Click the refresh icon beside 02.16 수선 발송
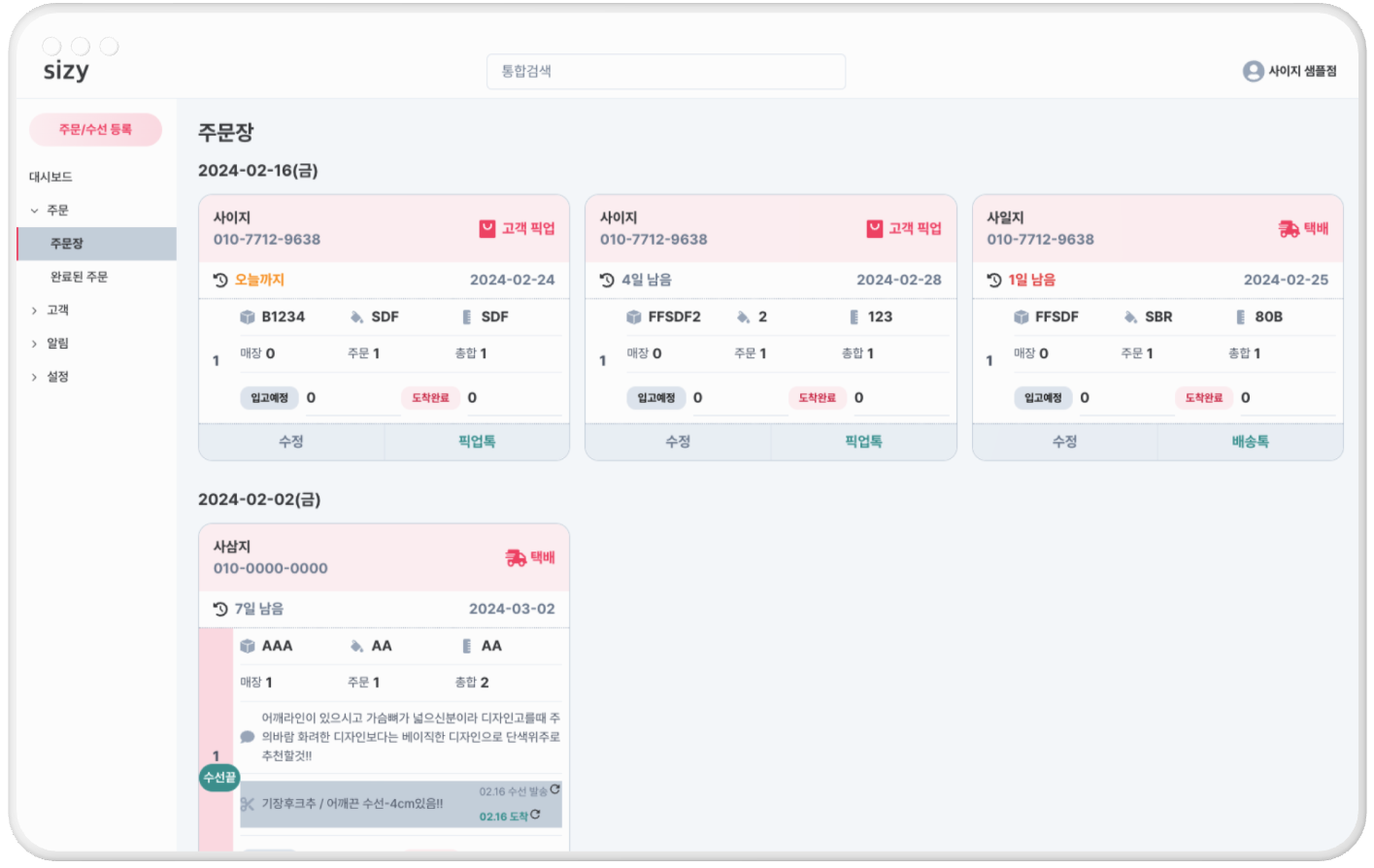 (555, 790)
